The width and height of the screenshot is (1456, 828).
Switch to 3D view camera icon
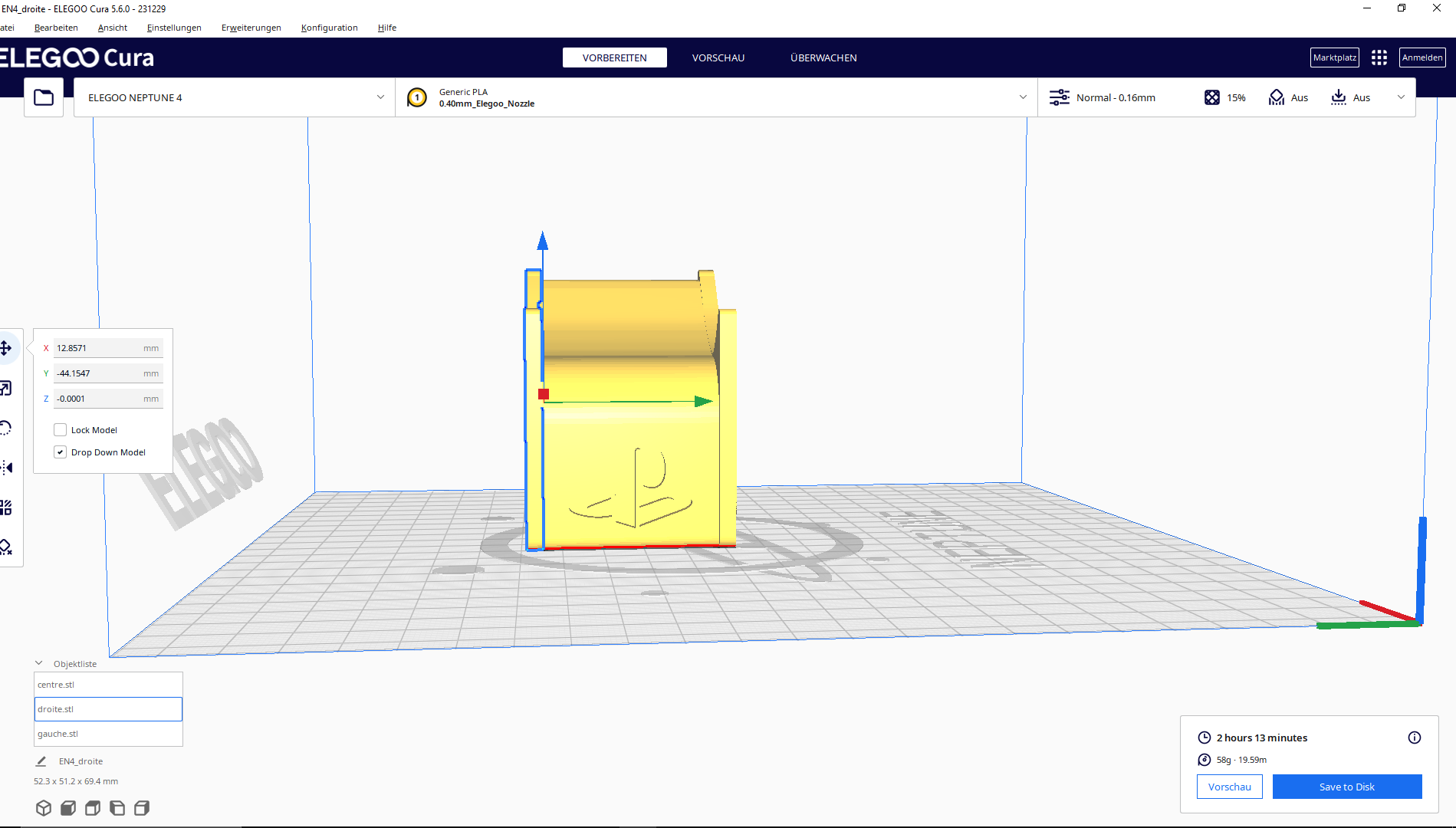pos(44,808)
